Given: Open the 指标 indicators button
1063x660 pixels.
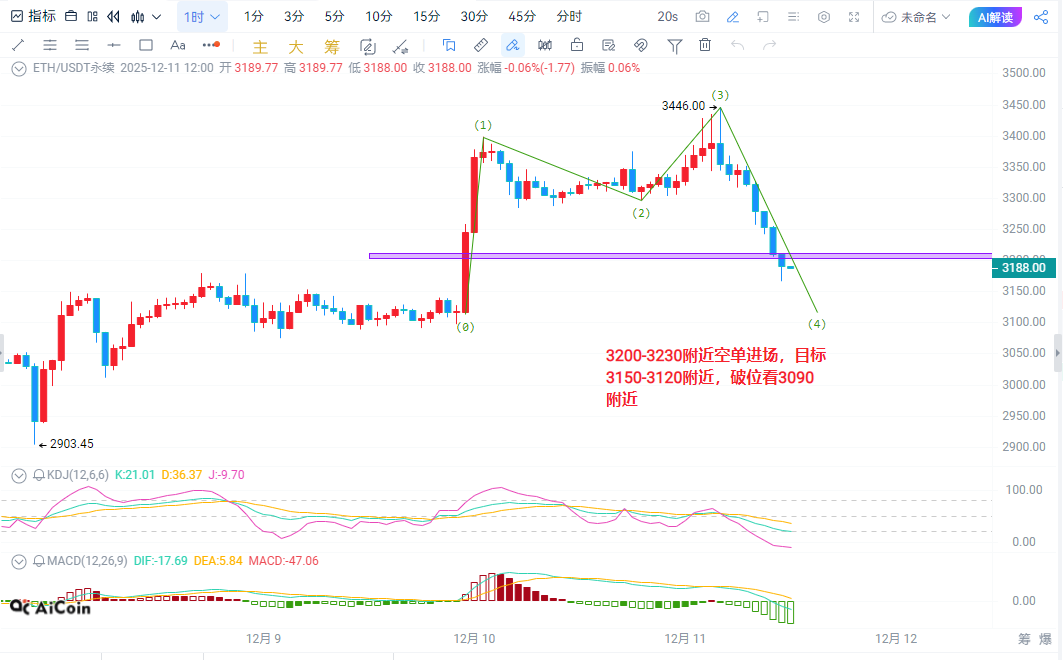Looking at the screenshot, I should 33,17.
